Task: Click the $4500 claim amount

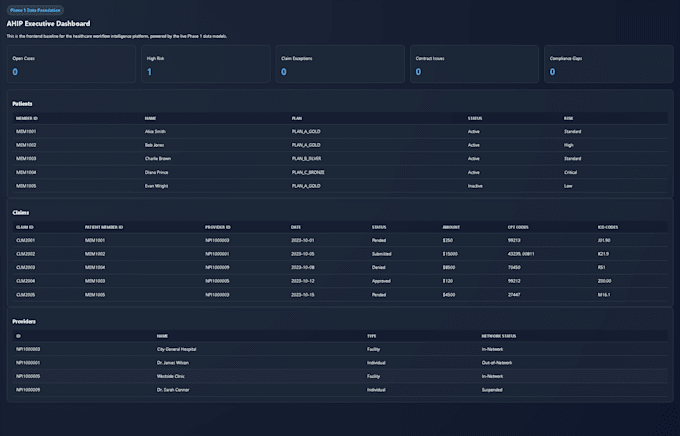Action: 448,295
